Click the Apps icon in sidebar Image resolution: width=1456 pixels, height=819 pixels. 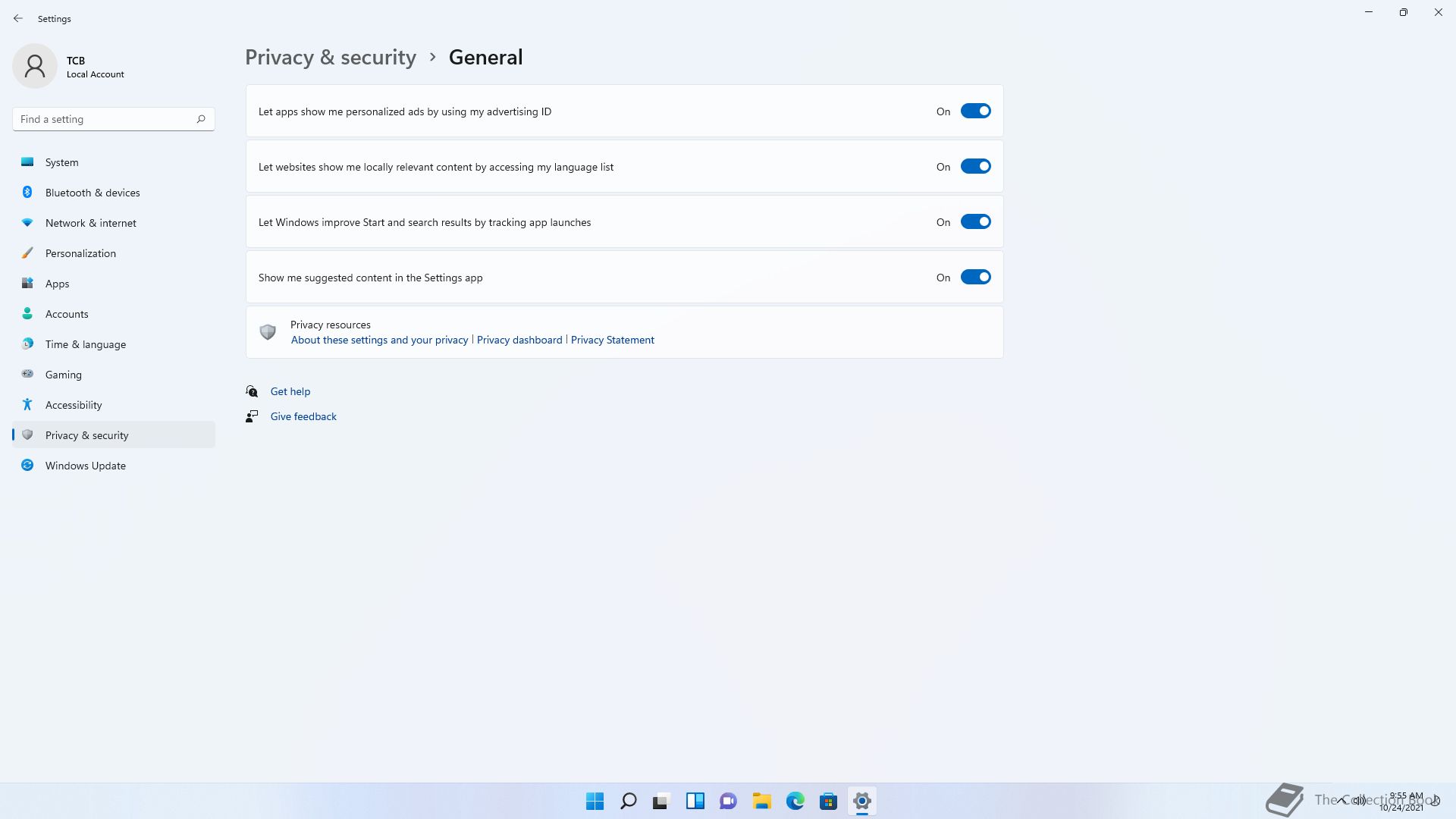pyautogui.click(x=27, y=283)
